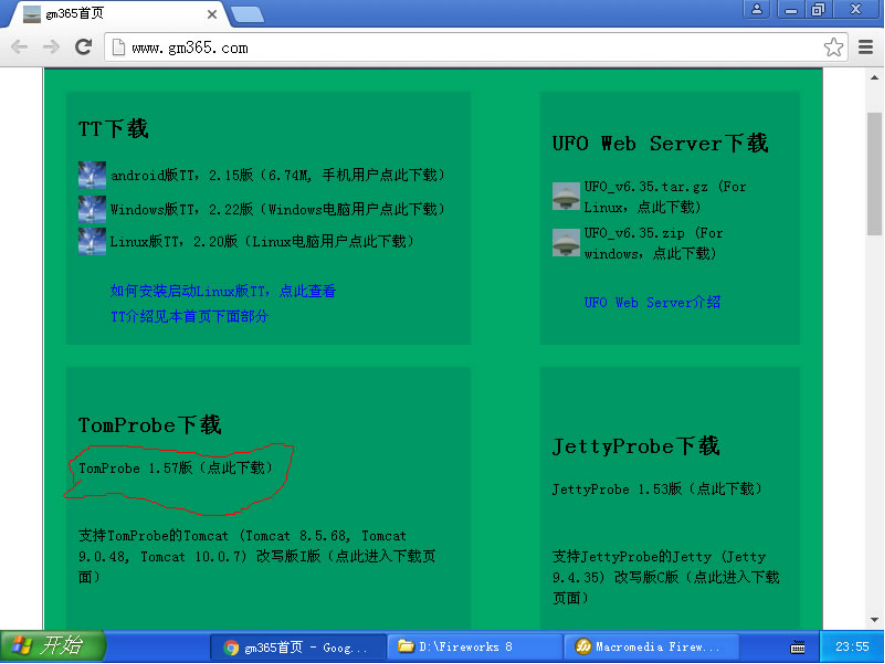
Task: Open a new tab
Action: pos(247,15)
